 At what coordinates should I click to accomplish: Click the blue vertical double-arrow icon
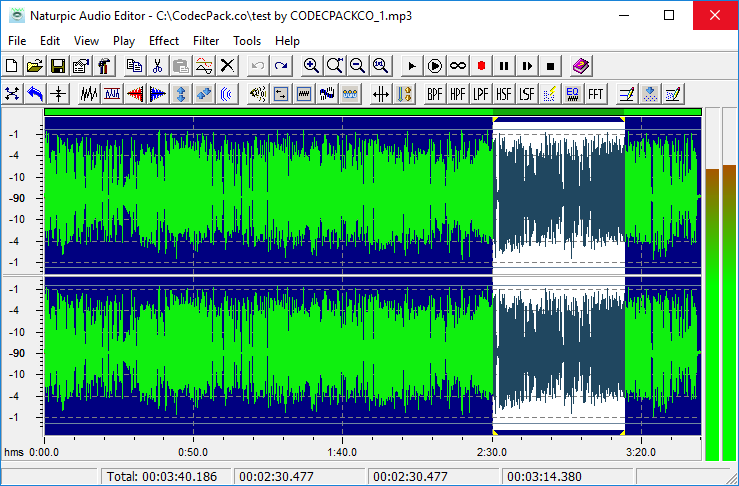[181, 94]
